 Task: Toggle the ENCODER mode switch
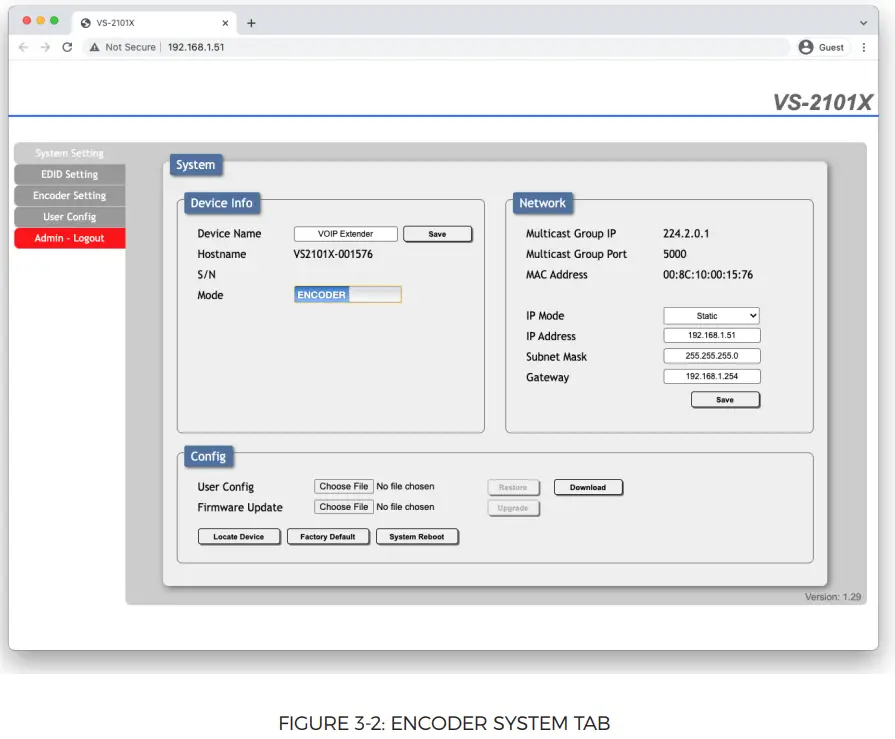pos(348,294)
